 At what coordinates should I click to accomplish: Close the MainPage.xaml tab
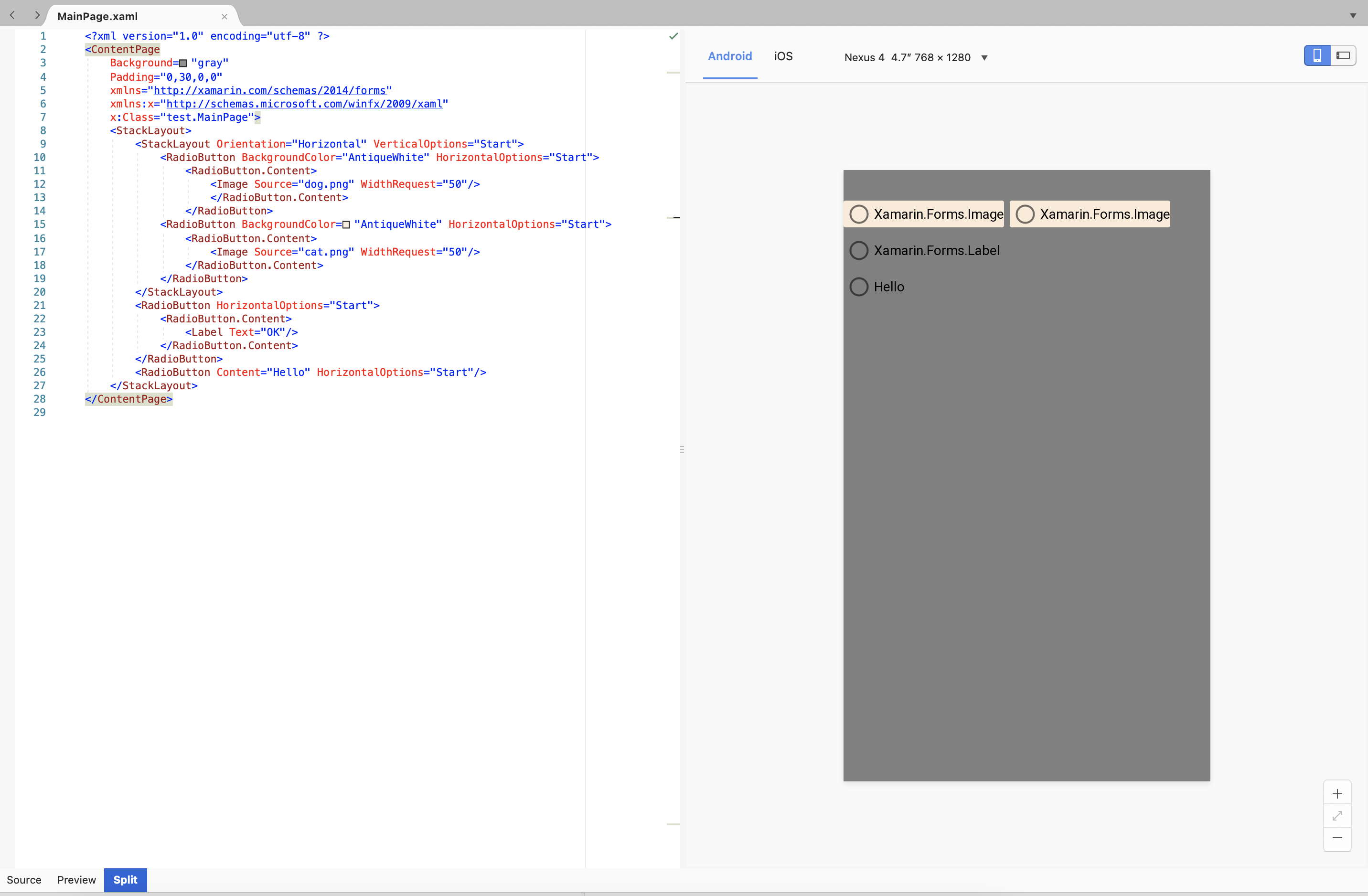pyautogui.click(x=224, y=17)
